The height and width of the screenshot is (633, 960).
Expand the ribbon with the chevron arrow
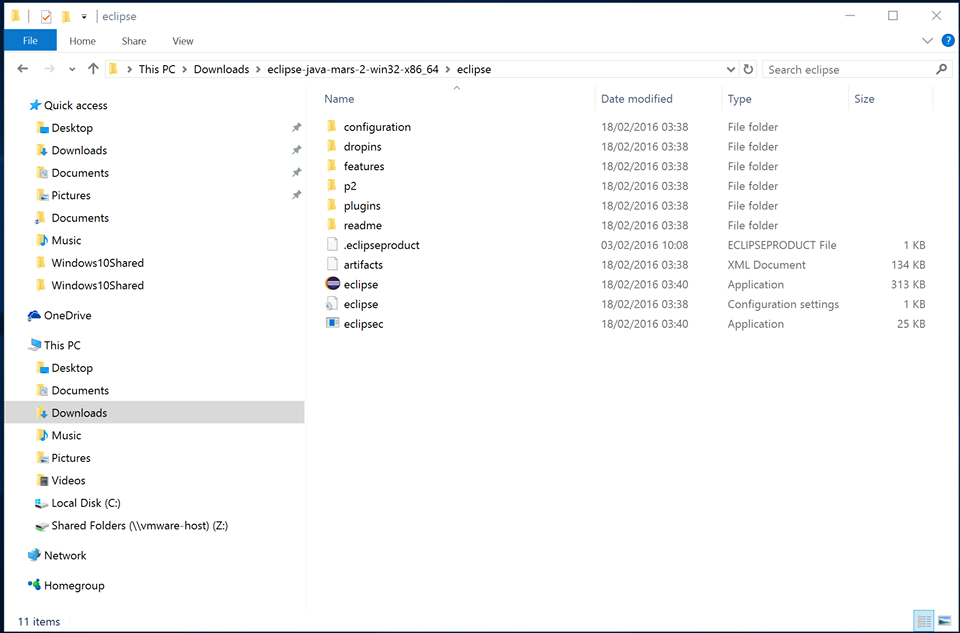(926, 41)
